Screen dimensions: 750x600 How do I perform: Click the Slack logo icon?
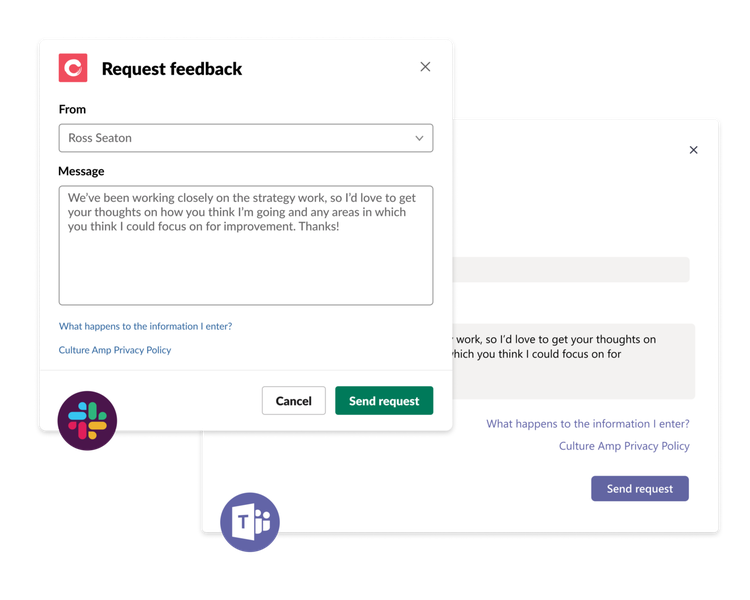87,420
